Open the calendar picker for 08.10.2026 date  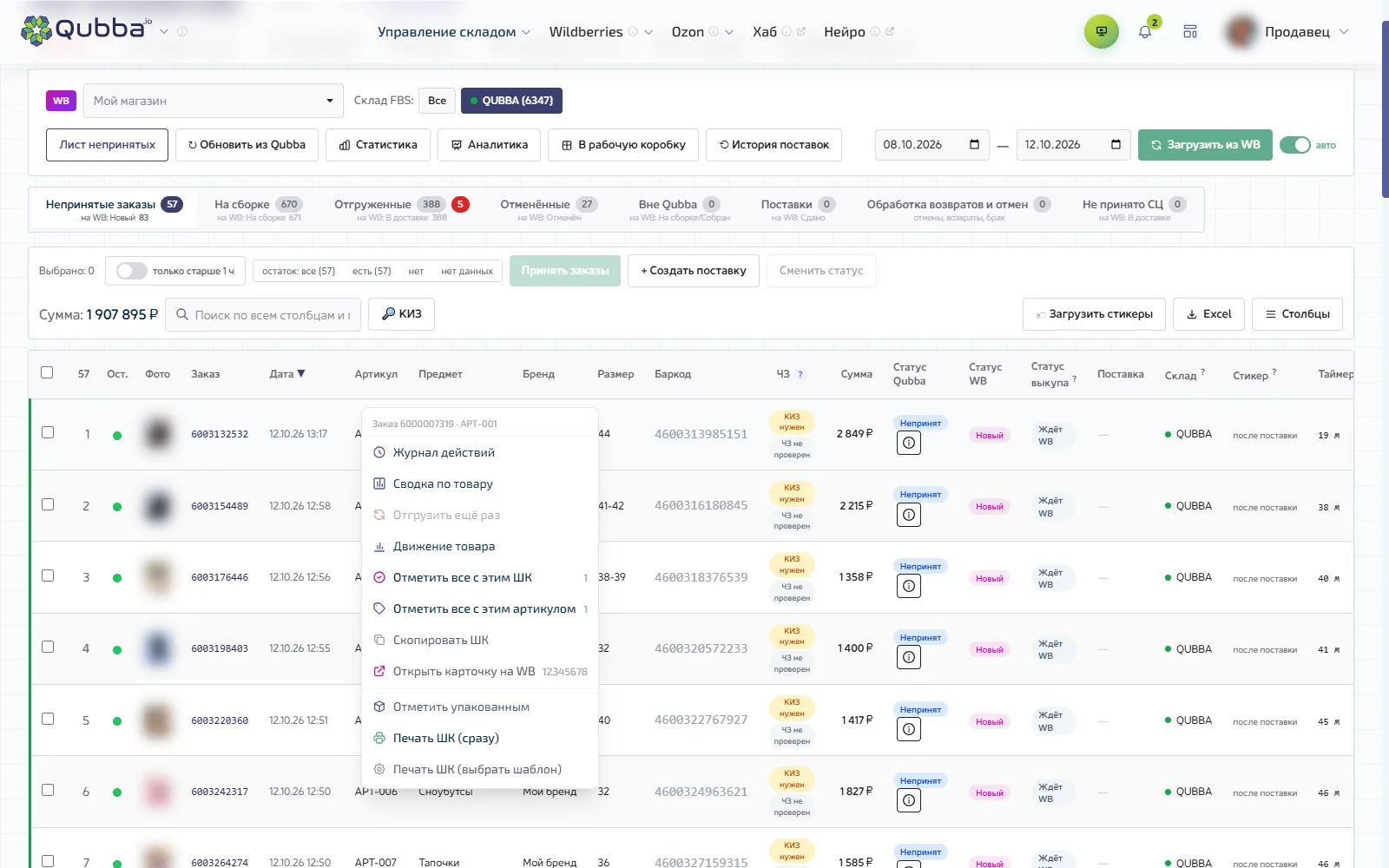974,144
